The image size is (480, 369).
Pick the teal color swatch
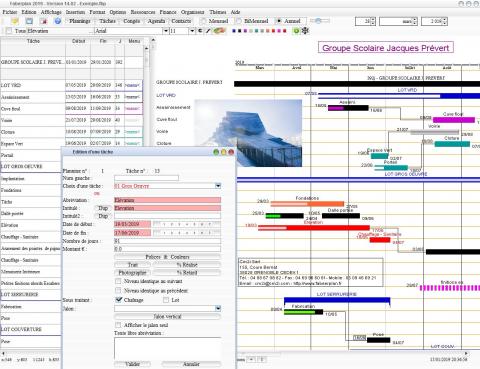(256, 31)
